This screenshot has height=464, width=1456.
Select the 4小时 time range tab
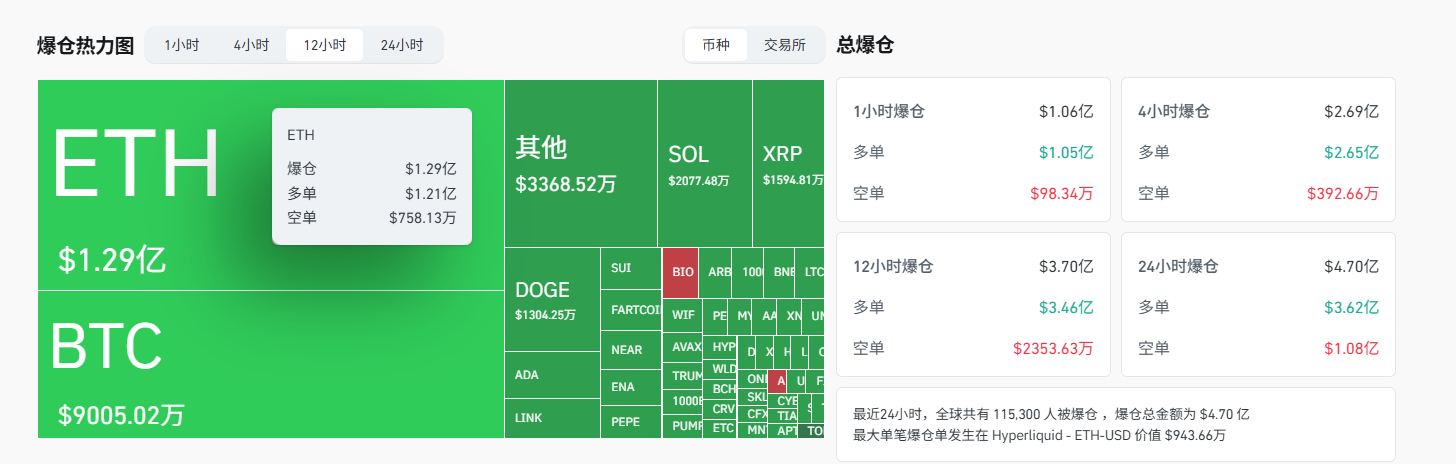251,45
